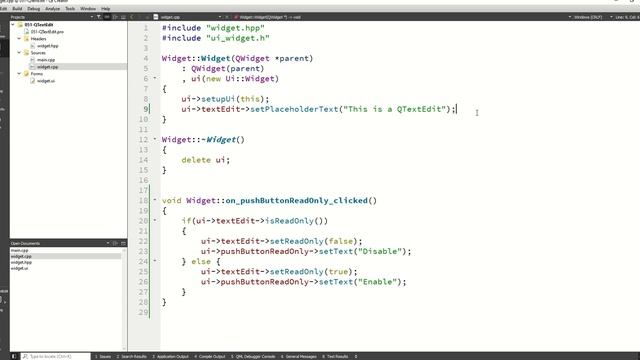
Task: Click the file type icon beside widget.cpp in toolbar
Action: coord(156,17)
